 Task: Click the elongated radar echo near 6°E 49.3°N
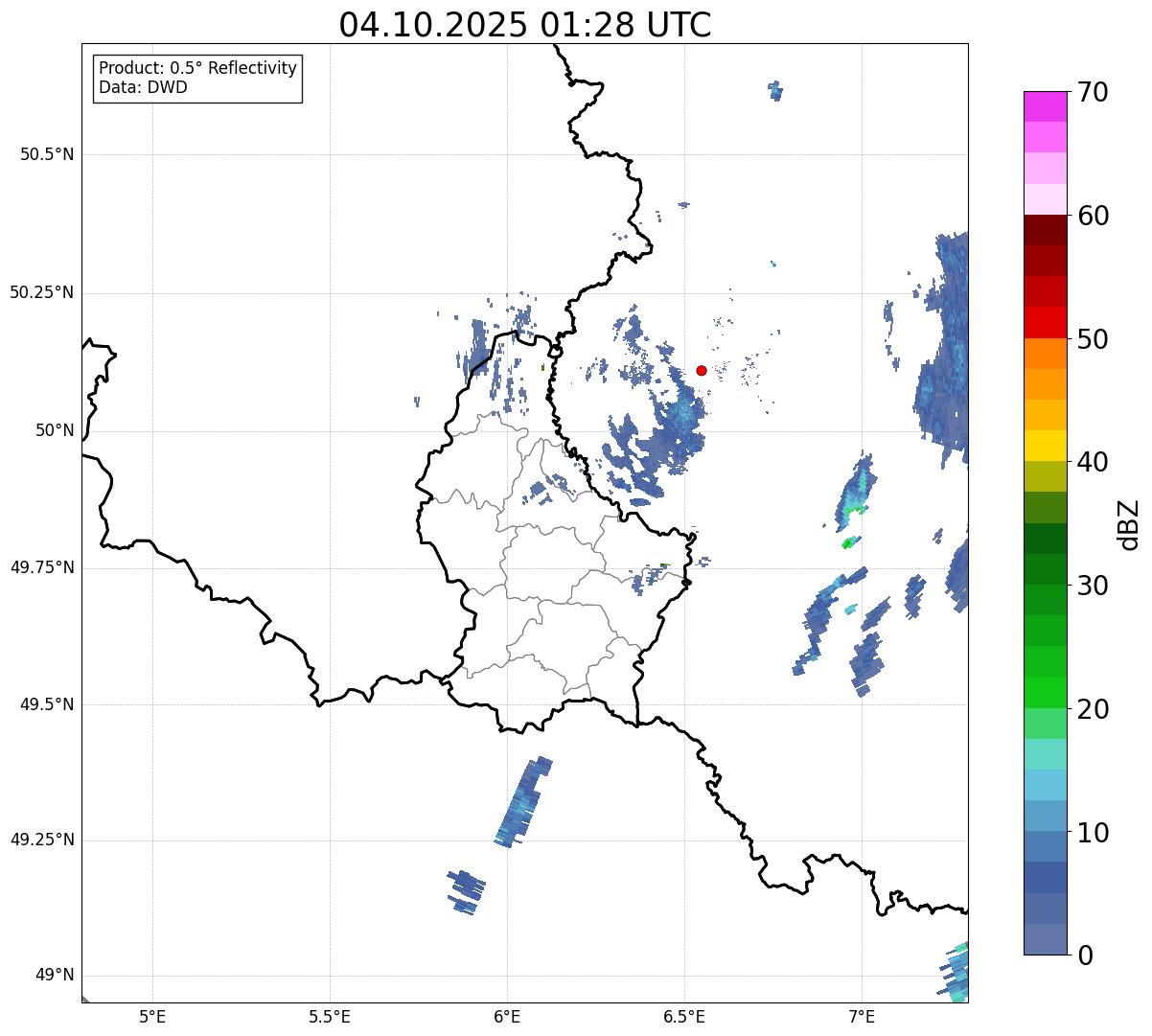(x=524, y=801)
